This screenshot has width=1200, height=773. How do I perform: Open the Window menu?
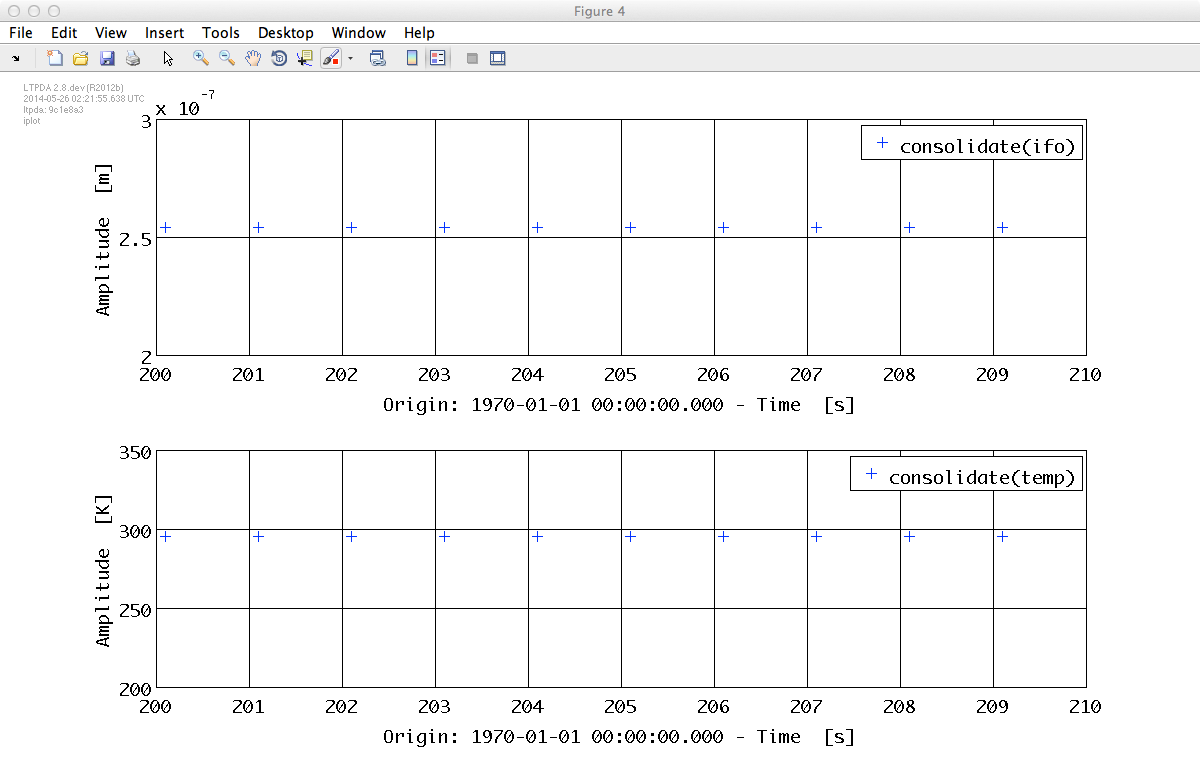pyautogui.click(x=359, y=33)
